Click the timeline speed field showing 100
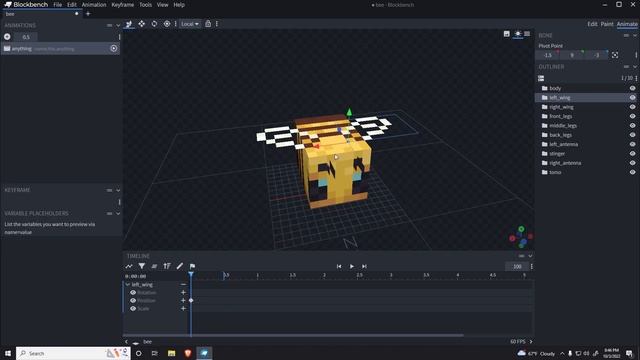640x360 pixels. [x=517, y=267]
